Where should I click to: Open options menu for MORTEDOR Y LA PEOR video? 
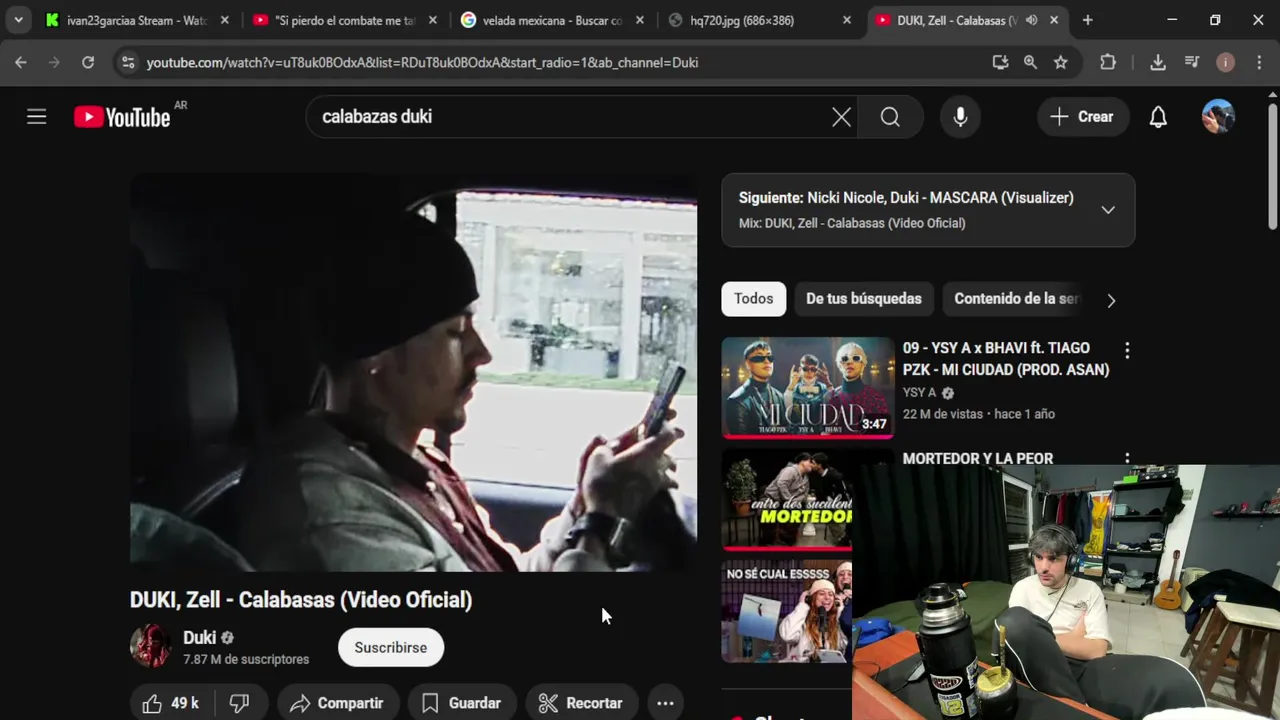pyautogui.click(x=1127, y=460)
